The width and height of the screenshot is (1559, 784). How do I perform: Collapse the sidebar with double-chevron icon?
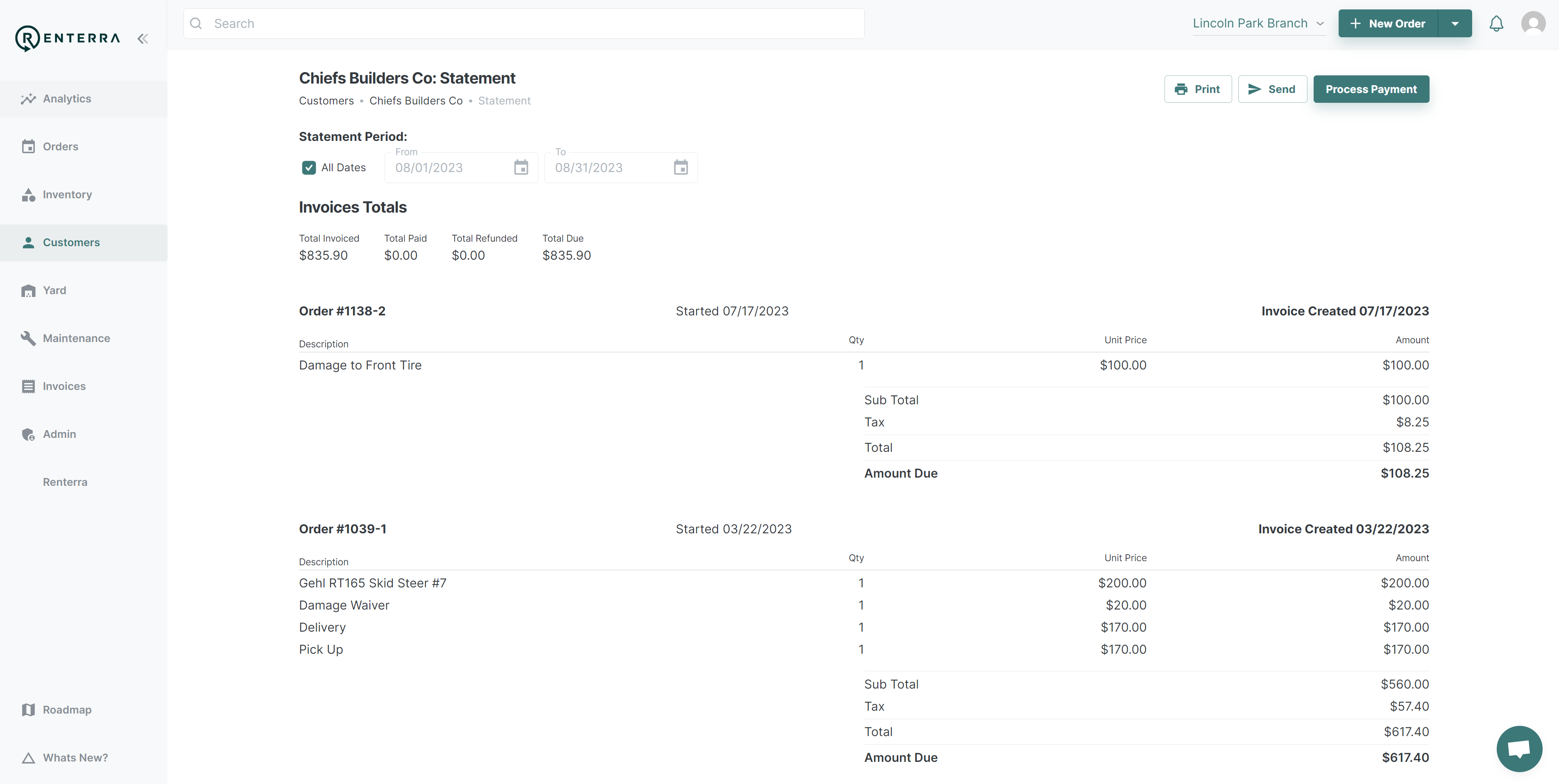143,39
